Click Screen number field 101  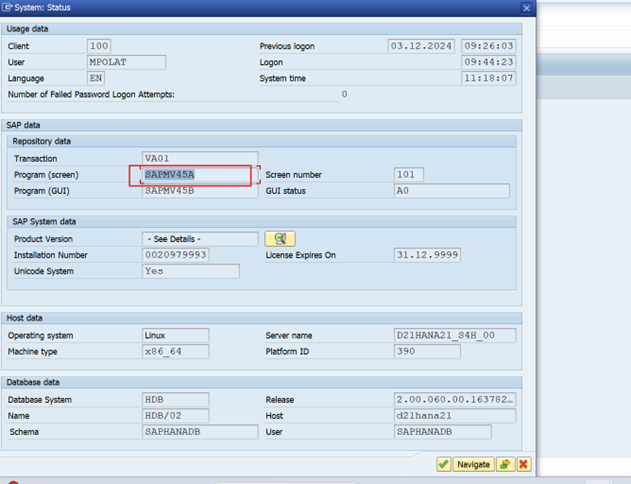coord(408,175)
